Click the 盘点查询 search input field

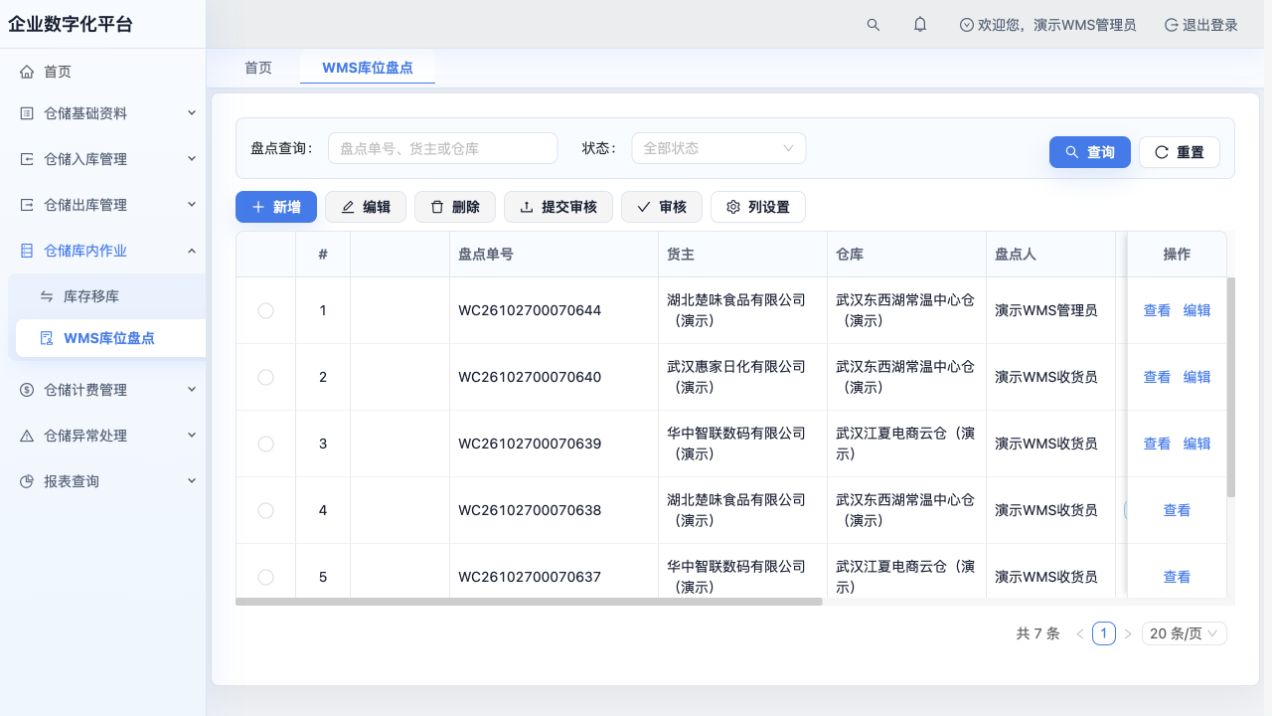tap(443, 148)
